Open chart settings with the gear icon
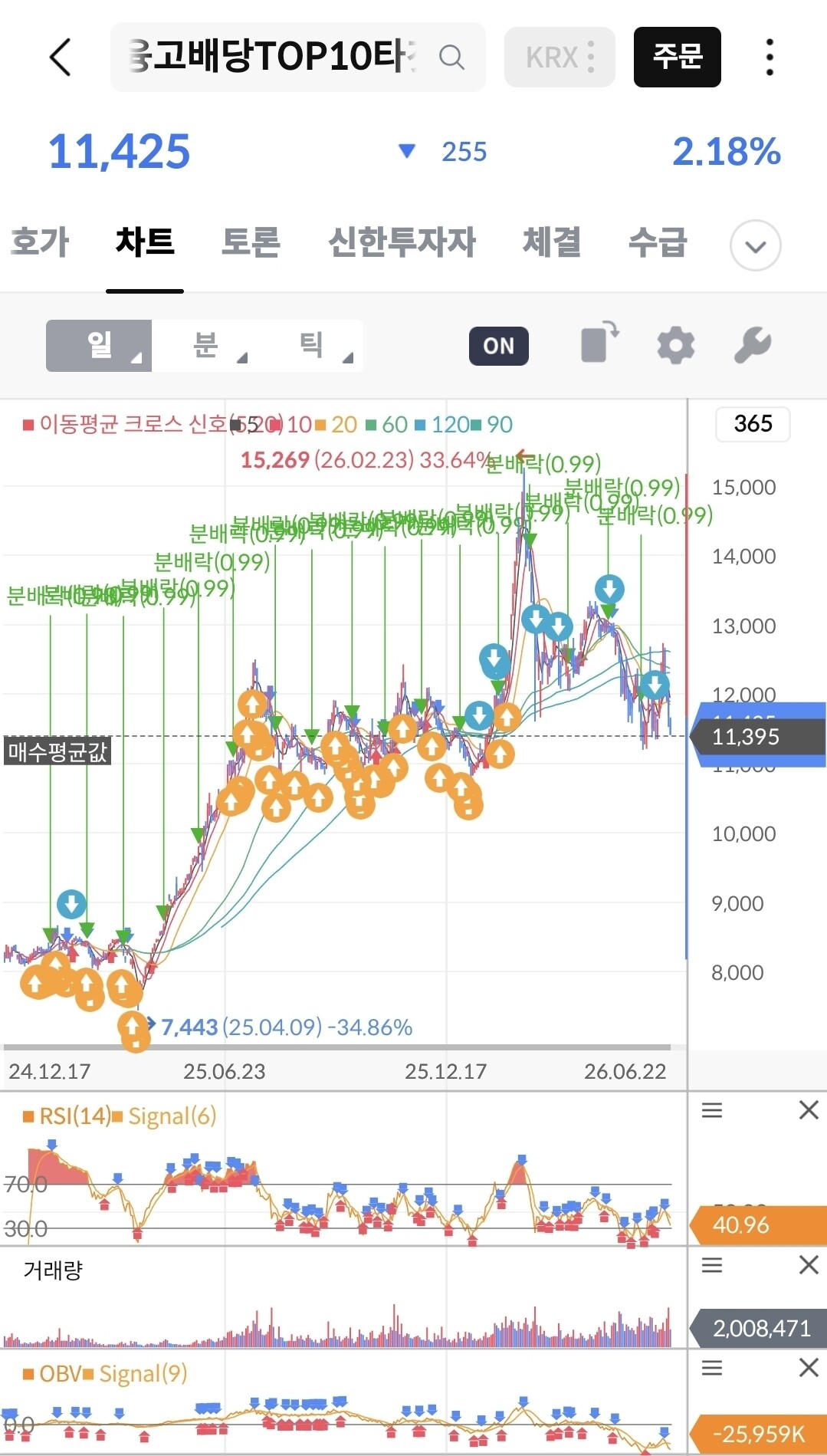 675,345
